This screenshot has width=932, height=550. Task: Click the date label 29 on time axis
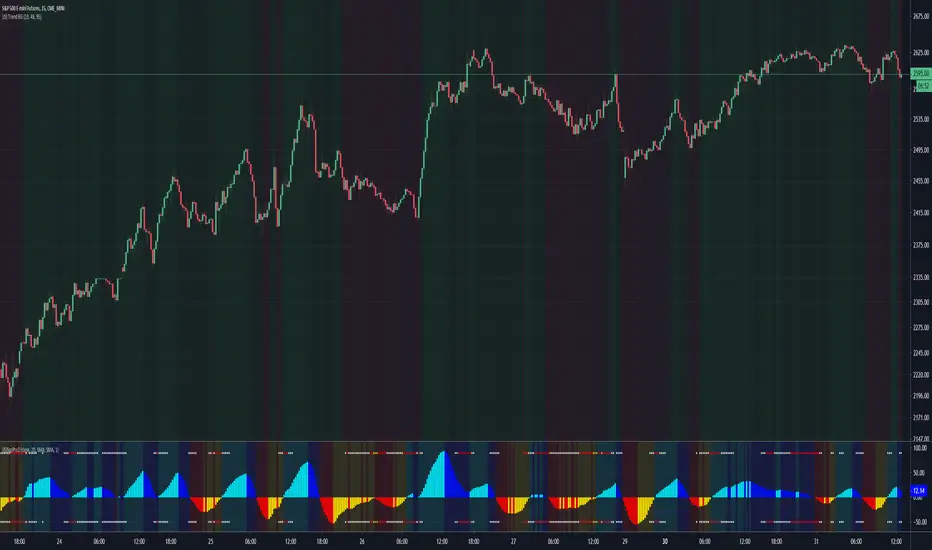tap(625, 542)
